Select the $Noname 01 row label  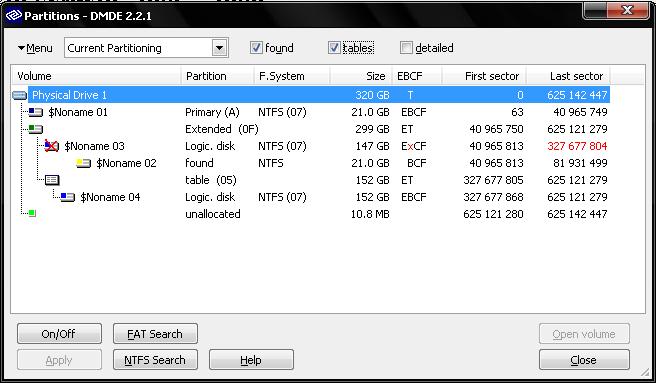pyautogui.click(x=78, y=112)
